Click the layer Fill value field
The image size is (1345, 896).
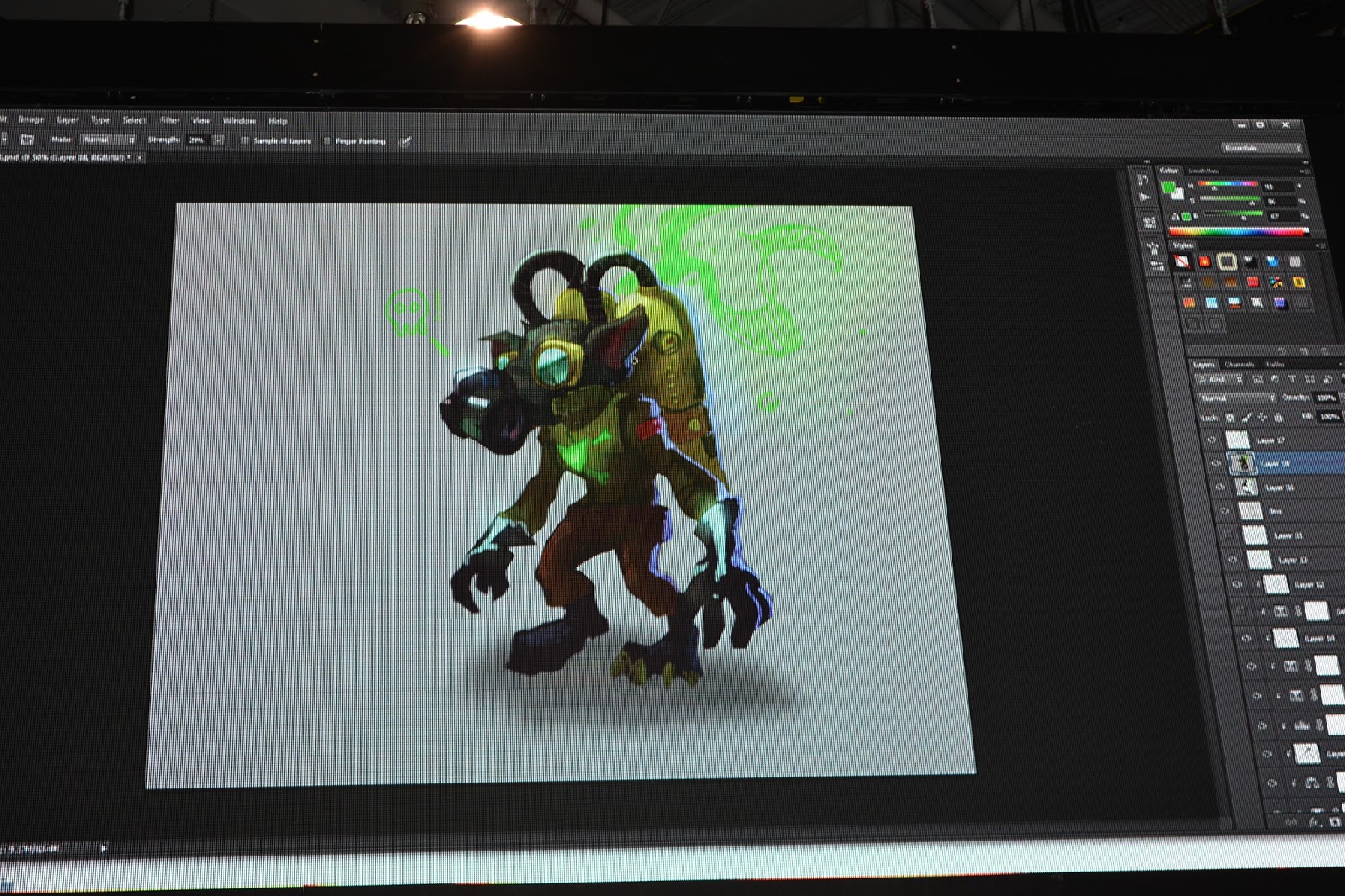1329,416
